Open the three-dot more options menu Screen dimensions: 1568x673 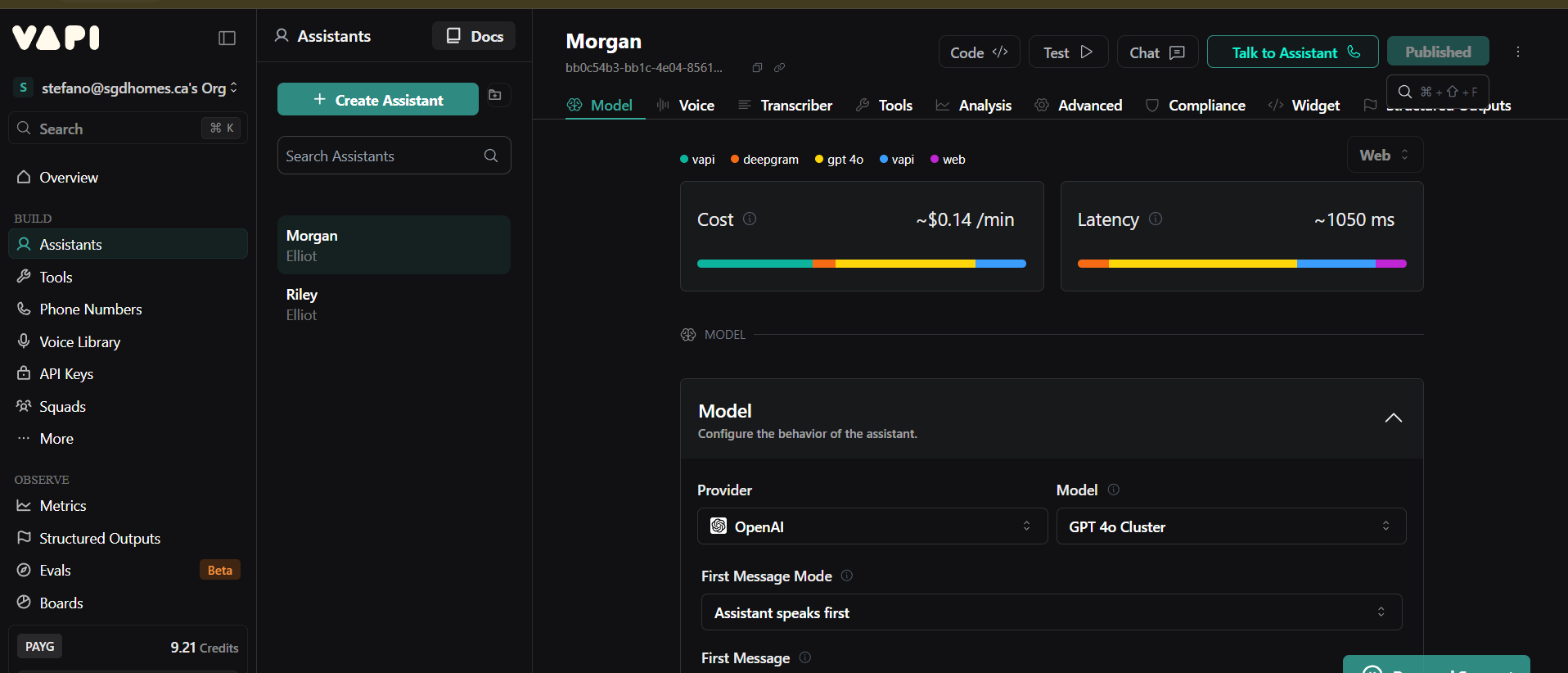pyautogui.click(x=1518, y=52)
